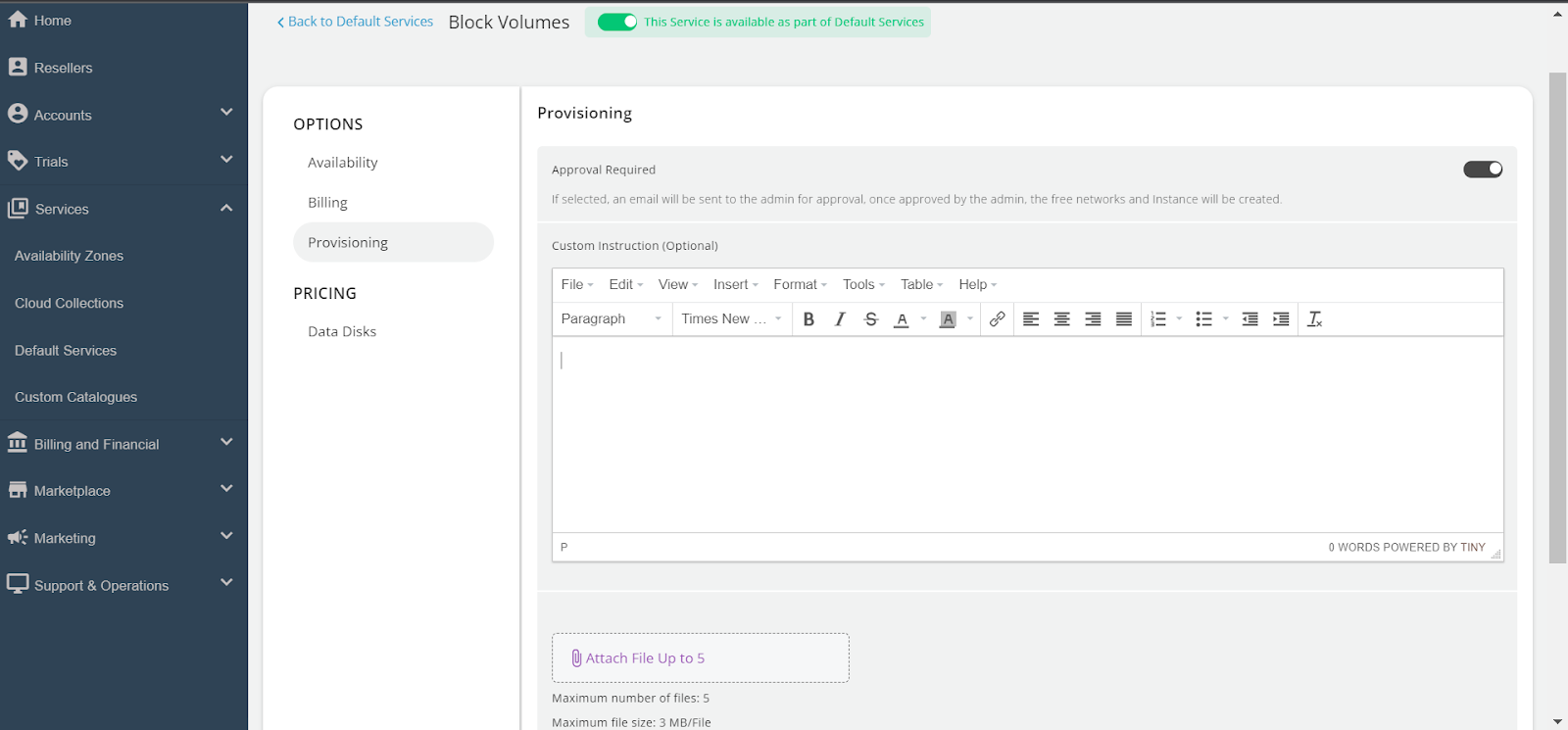Image resolution: width=1568 pixels, height=730 pixels.
Task: Go back to Default Services
Action: 355,22
